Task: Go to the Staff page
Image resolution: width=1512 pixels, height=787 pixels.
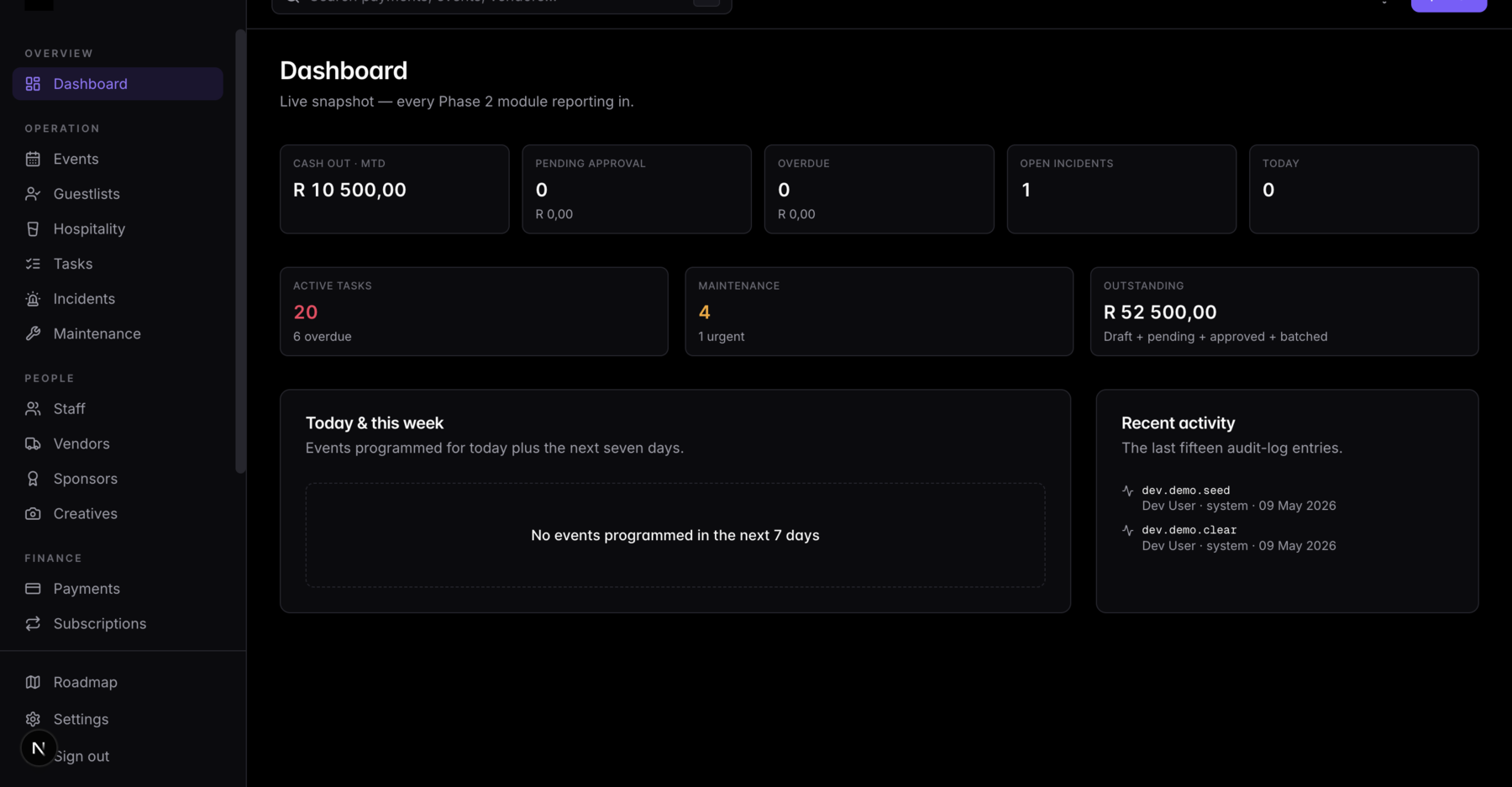Action: pyautogui.click(x=118, y=409)
